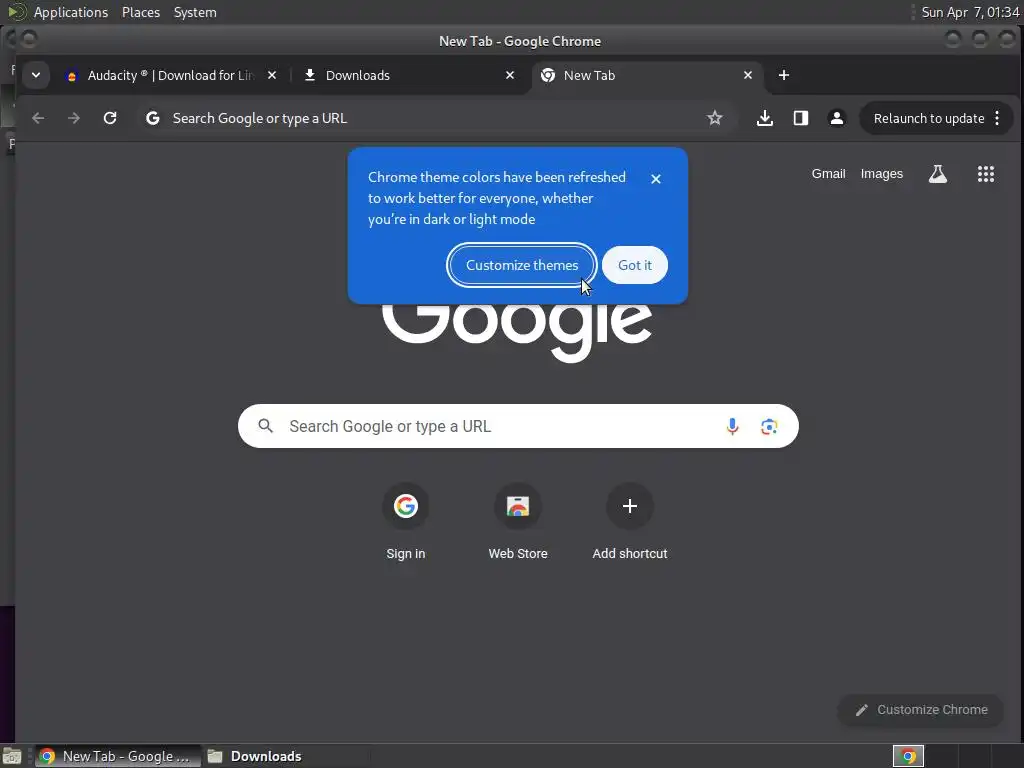The height and width of the screenshot is (768, 1024).
Task: Open the Sign in shortcut
Action: point(406,521)
